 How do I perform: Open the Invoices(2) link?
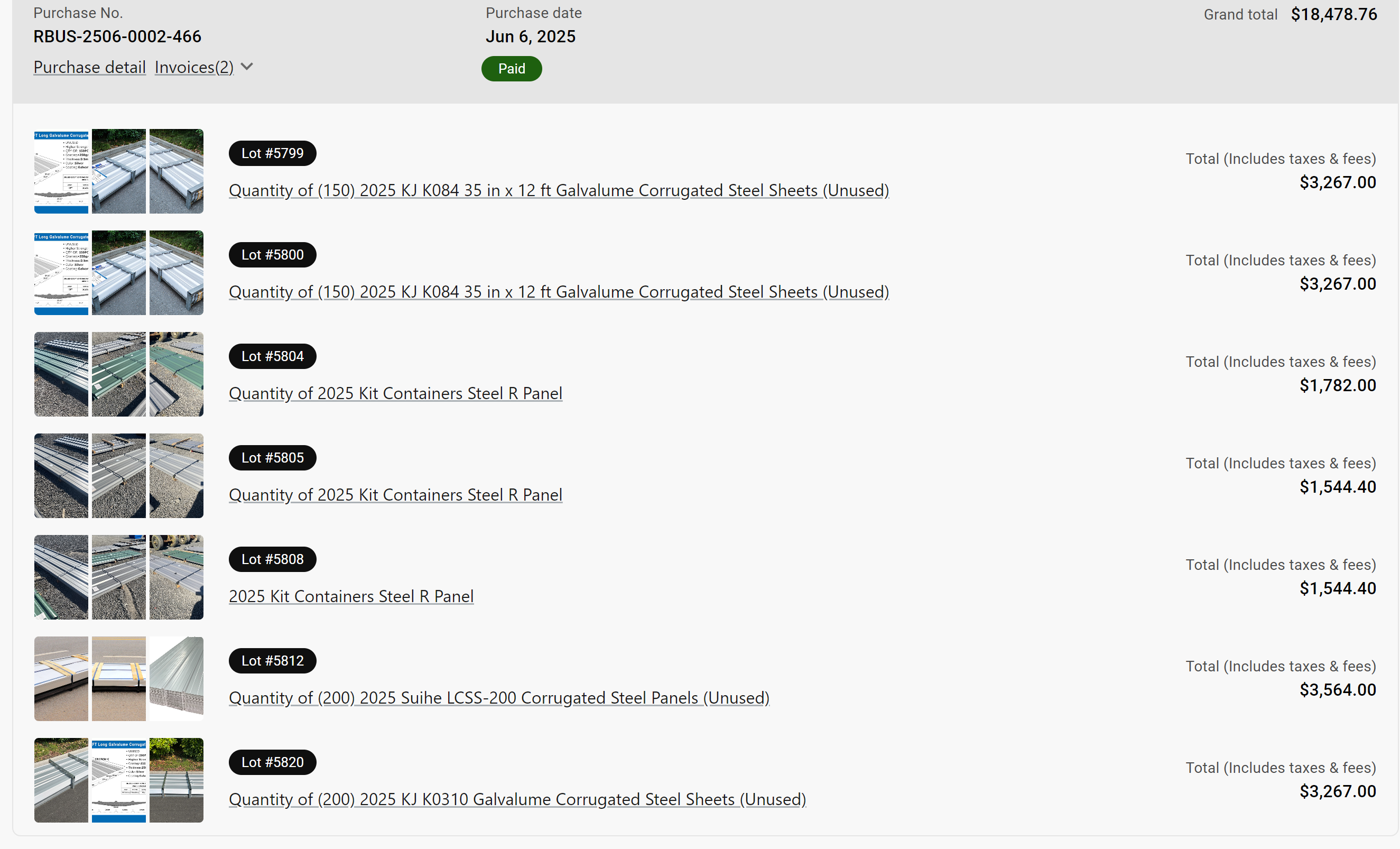coord(194,67)
